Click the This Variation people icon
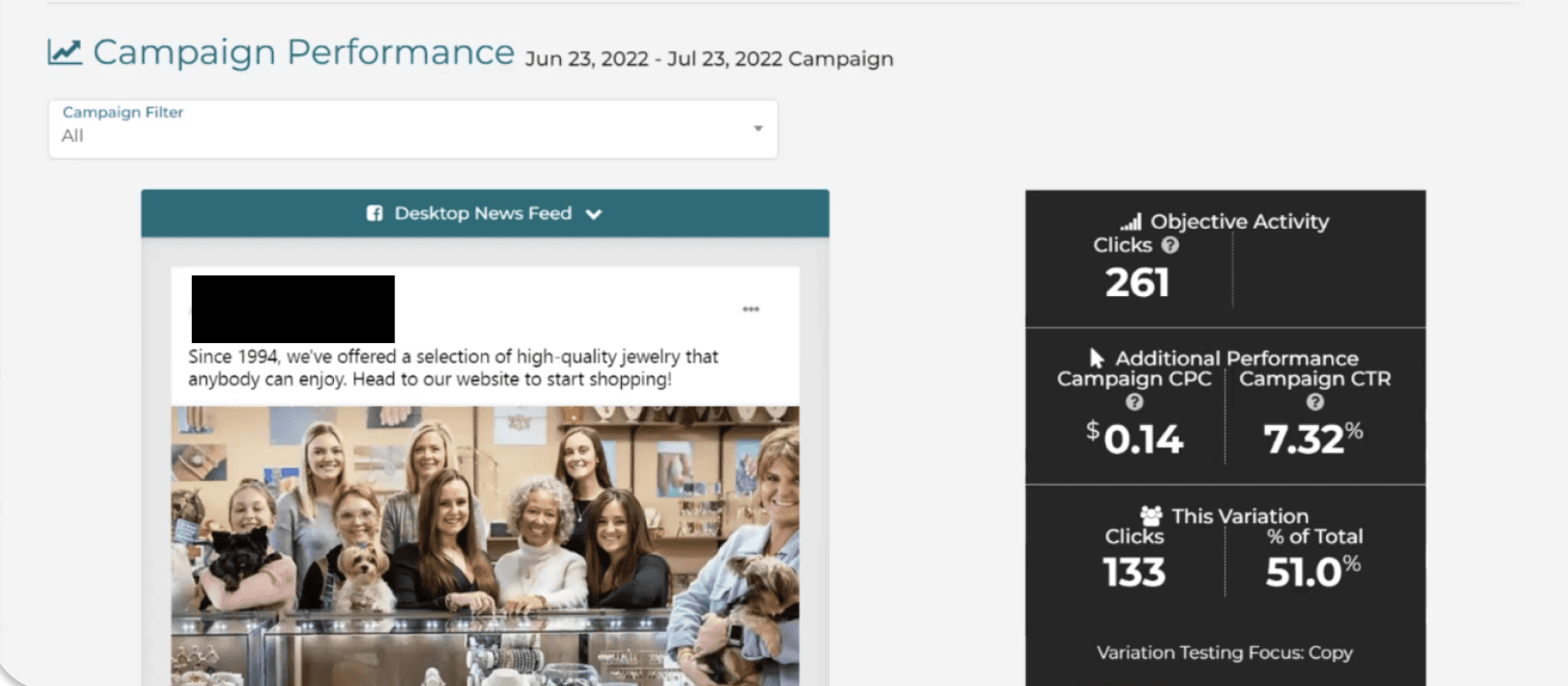 coord(1151,516)
